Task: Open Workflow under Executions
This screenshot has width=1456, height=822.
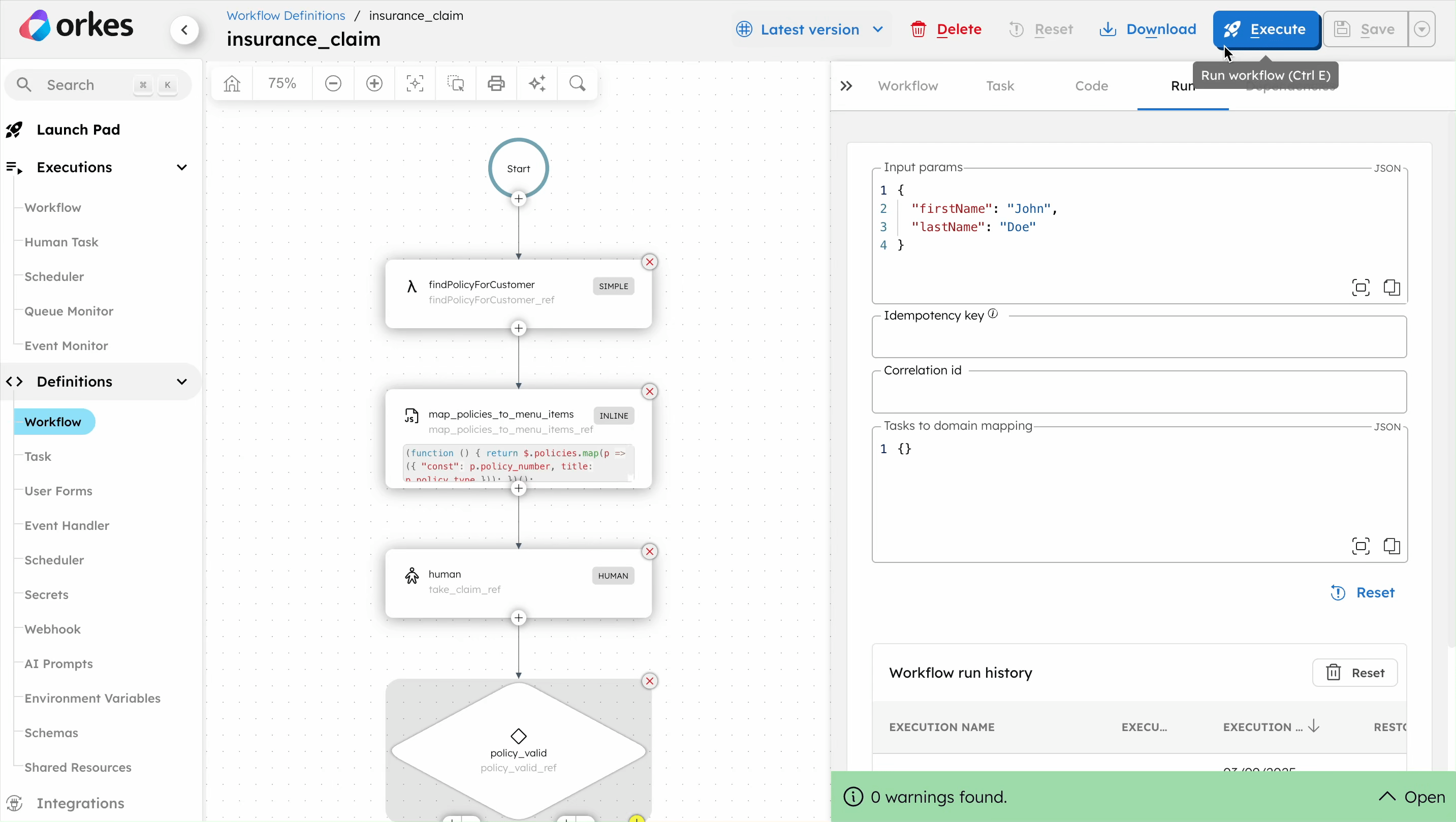Action: (52, 207)
